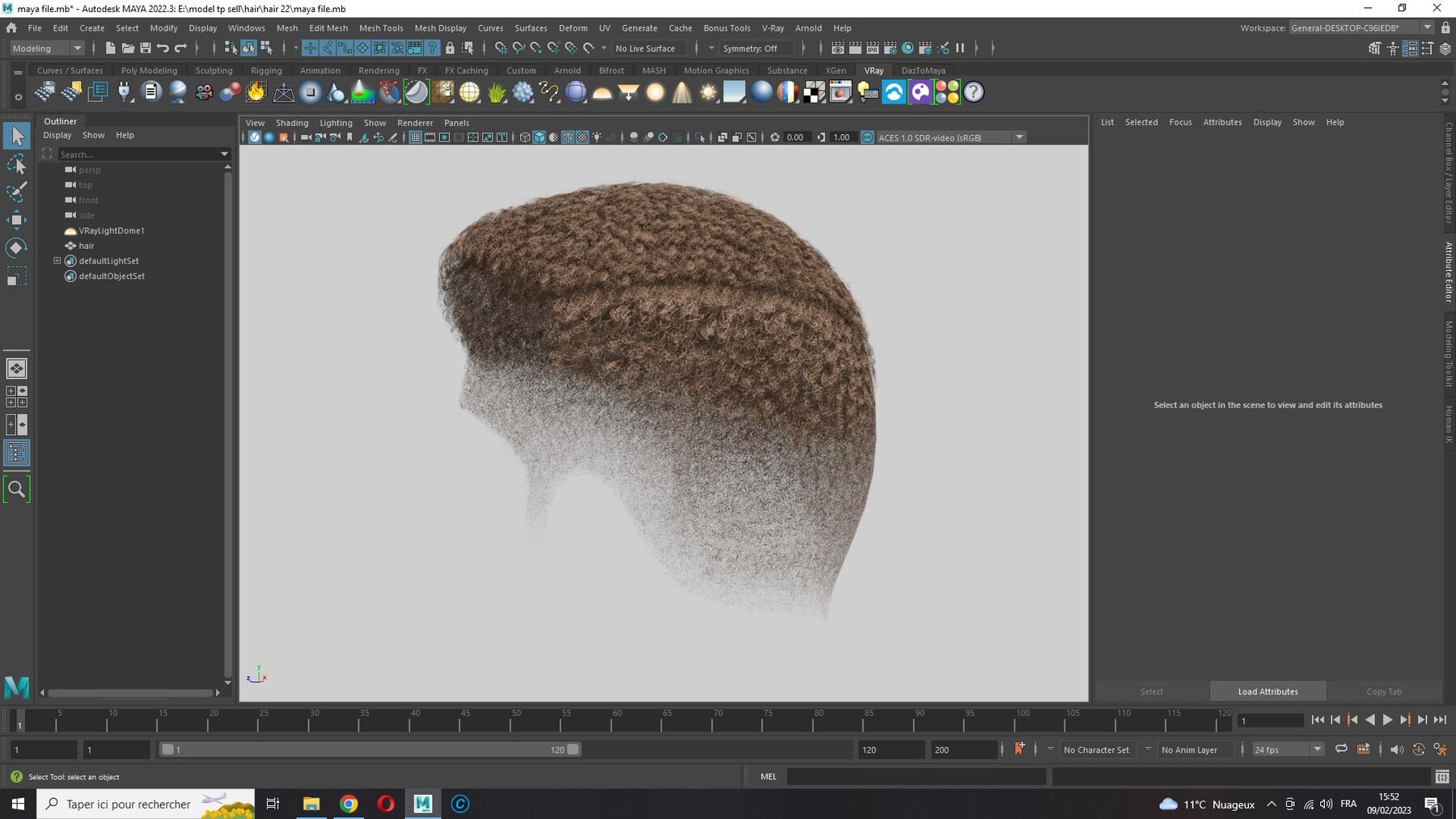Click the search magnifier icon in sidebar
Screen dimensions: 1456x819
16,489
